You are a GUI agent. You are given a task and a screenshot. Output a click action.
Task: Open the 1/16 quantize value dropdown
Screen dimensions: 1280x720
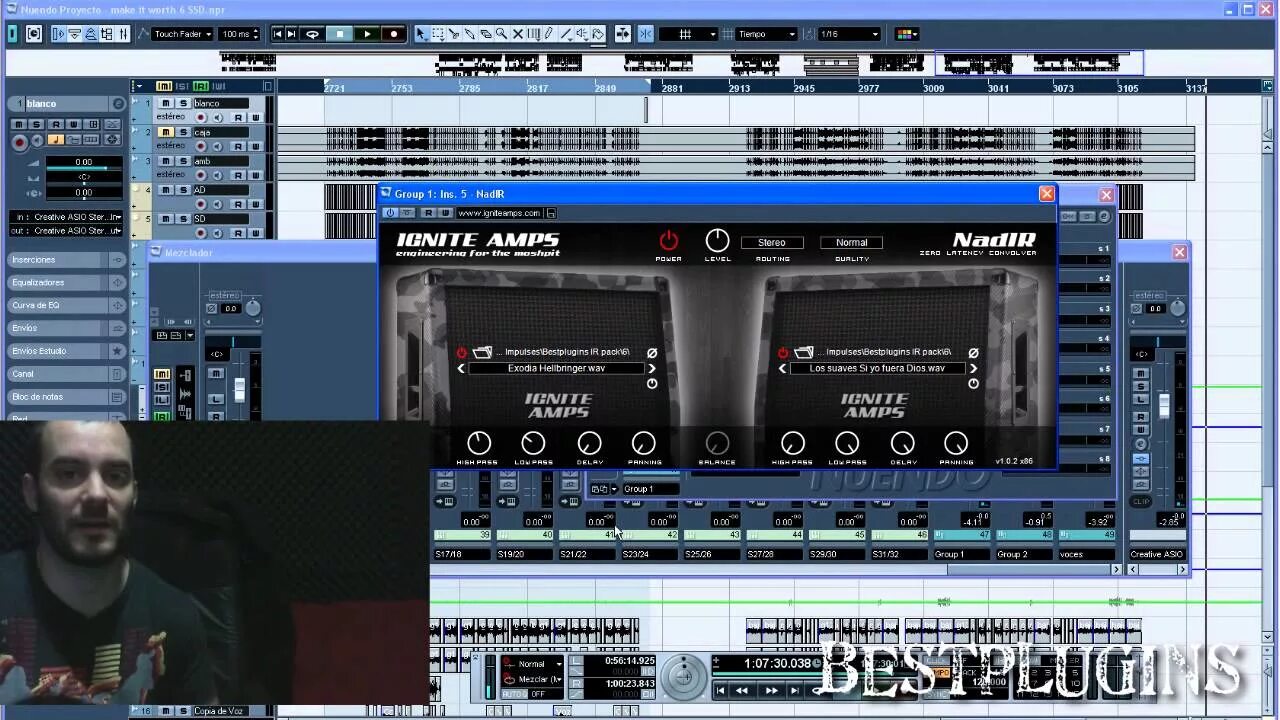pos(849,34)
